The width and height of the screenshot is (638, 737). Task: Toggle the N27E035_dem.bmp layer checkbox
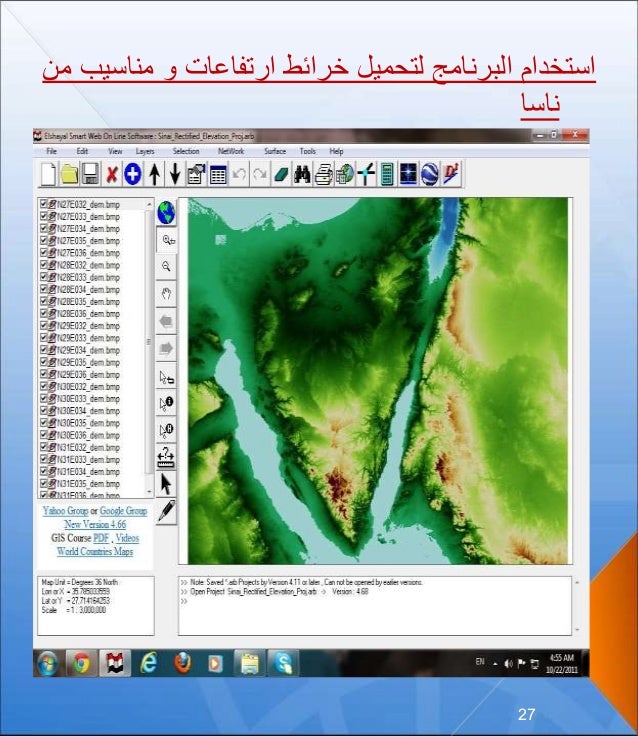(44, 241)
